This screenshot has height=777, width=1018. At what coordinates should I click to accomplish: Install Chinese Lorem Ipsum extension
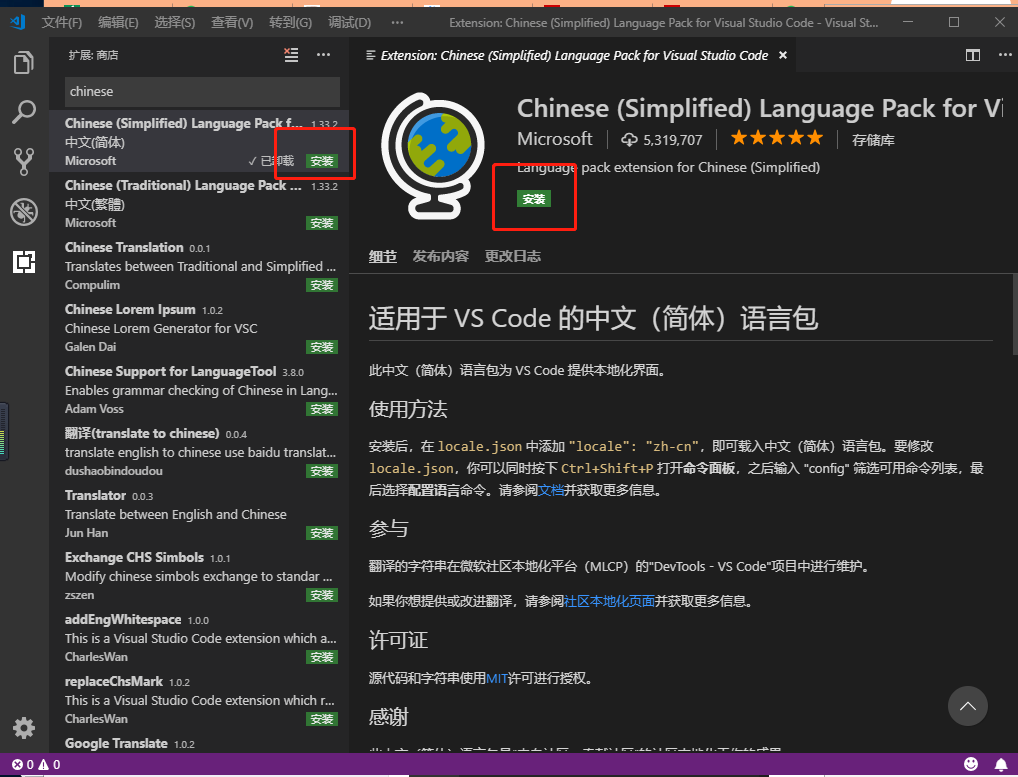pos(321,347)
